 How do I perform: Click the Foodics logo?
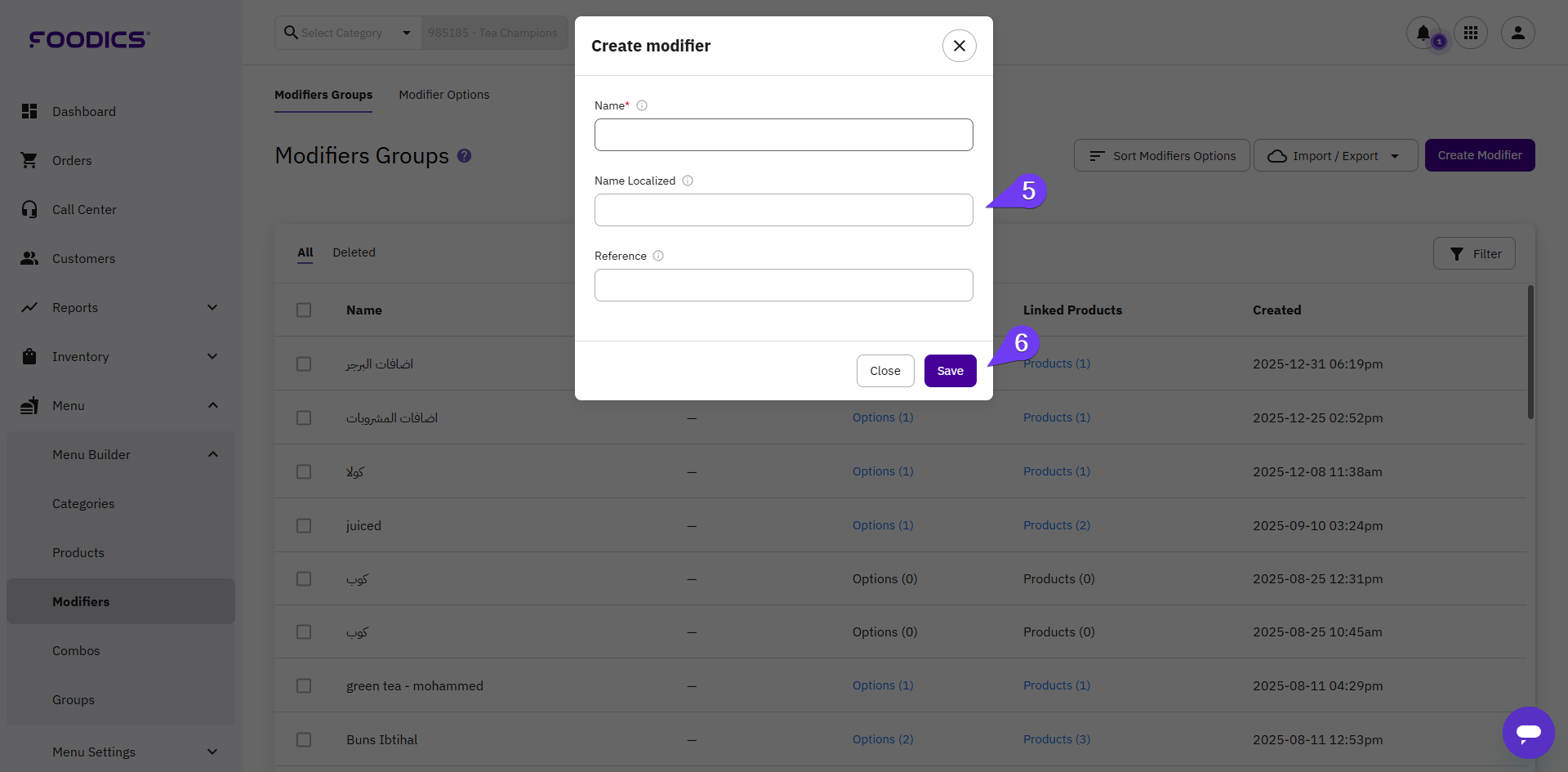(x=89, y=39)
